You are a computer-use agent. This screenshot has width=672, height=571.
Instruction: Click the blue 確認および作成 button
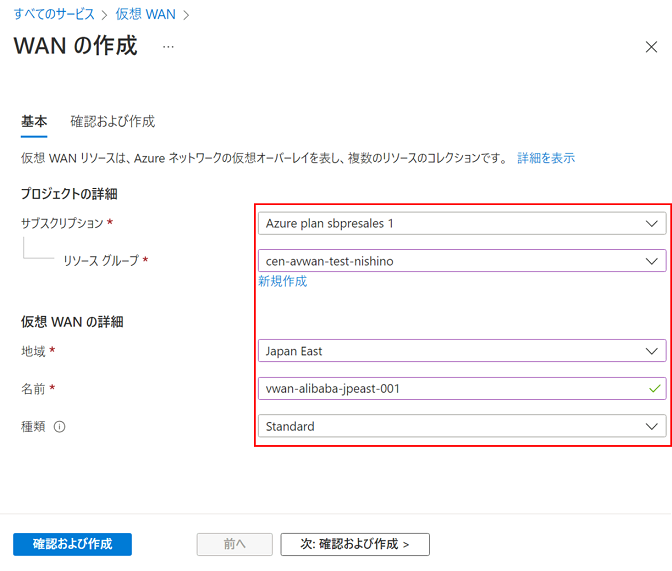[72, 544]
